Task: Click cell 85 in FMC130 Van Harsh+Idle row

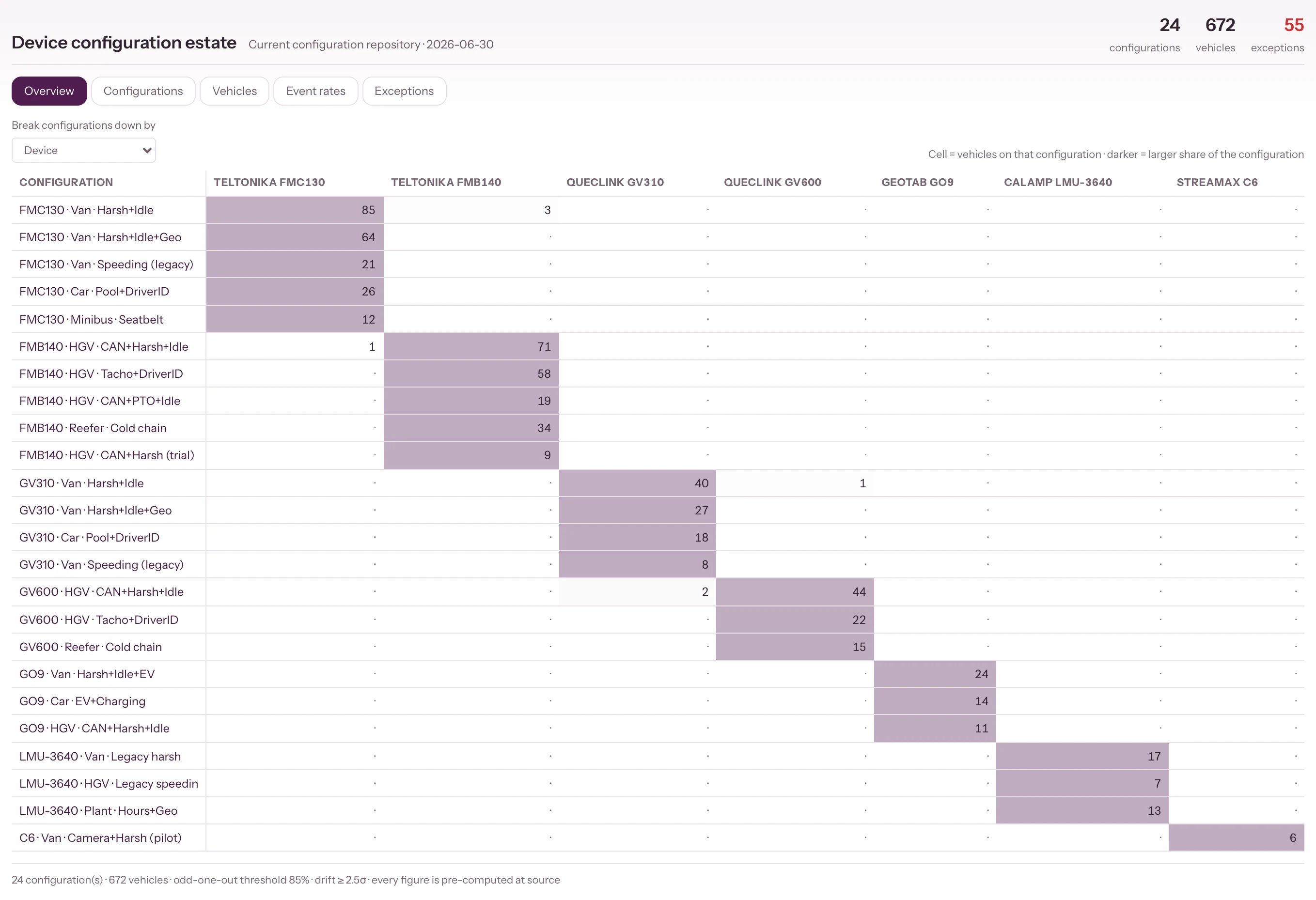Action: (x=295, y=210)
